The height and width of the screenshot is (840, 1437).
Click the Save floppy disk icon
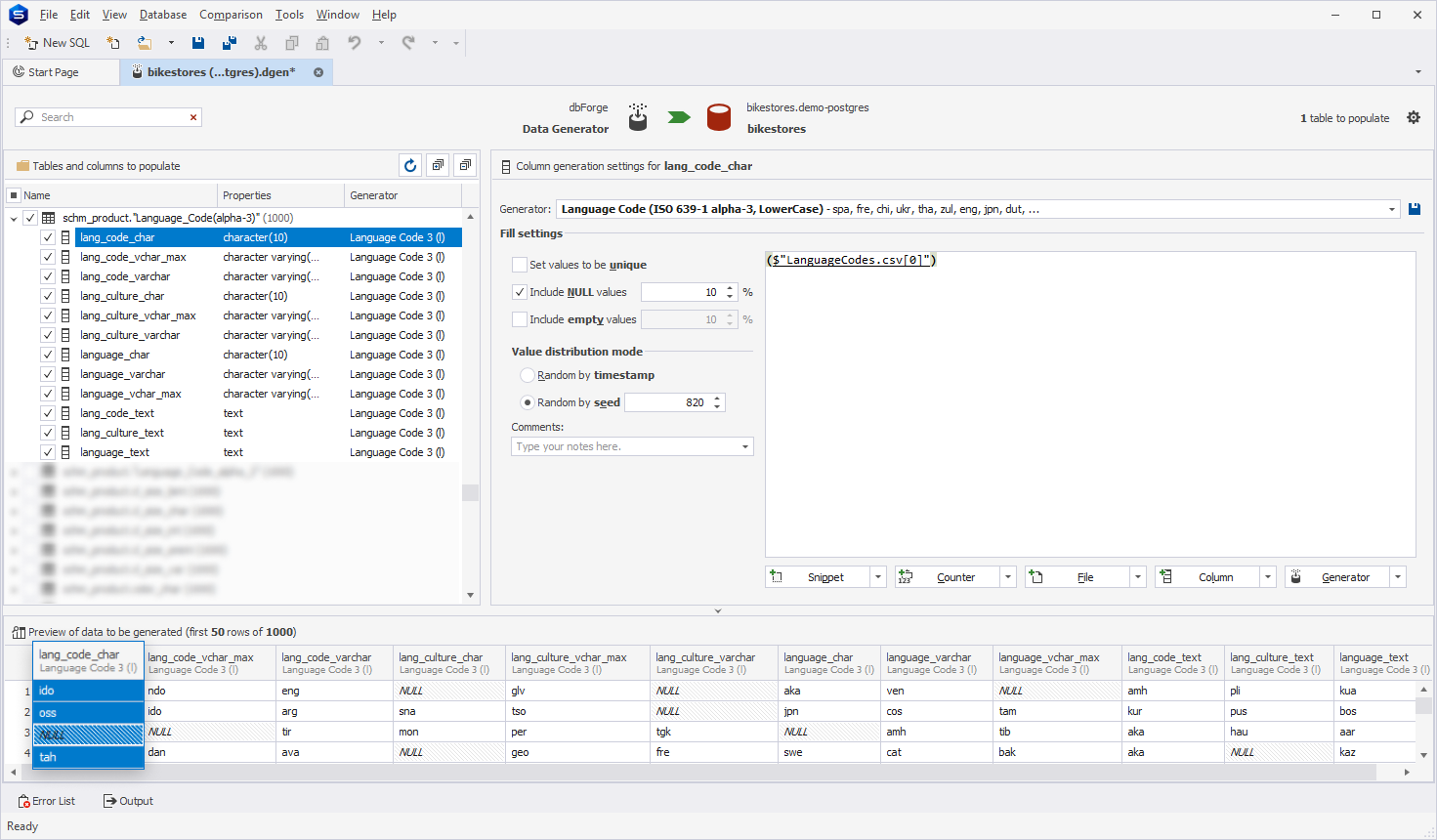pos(198,43)
